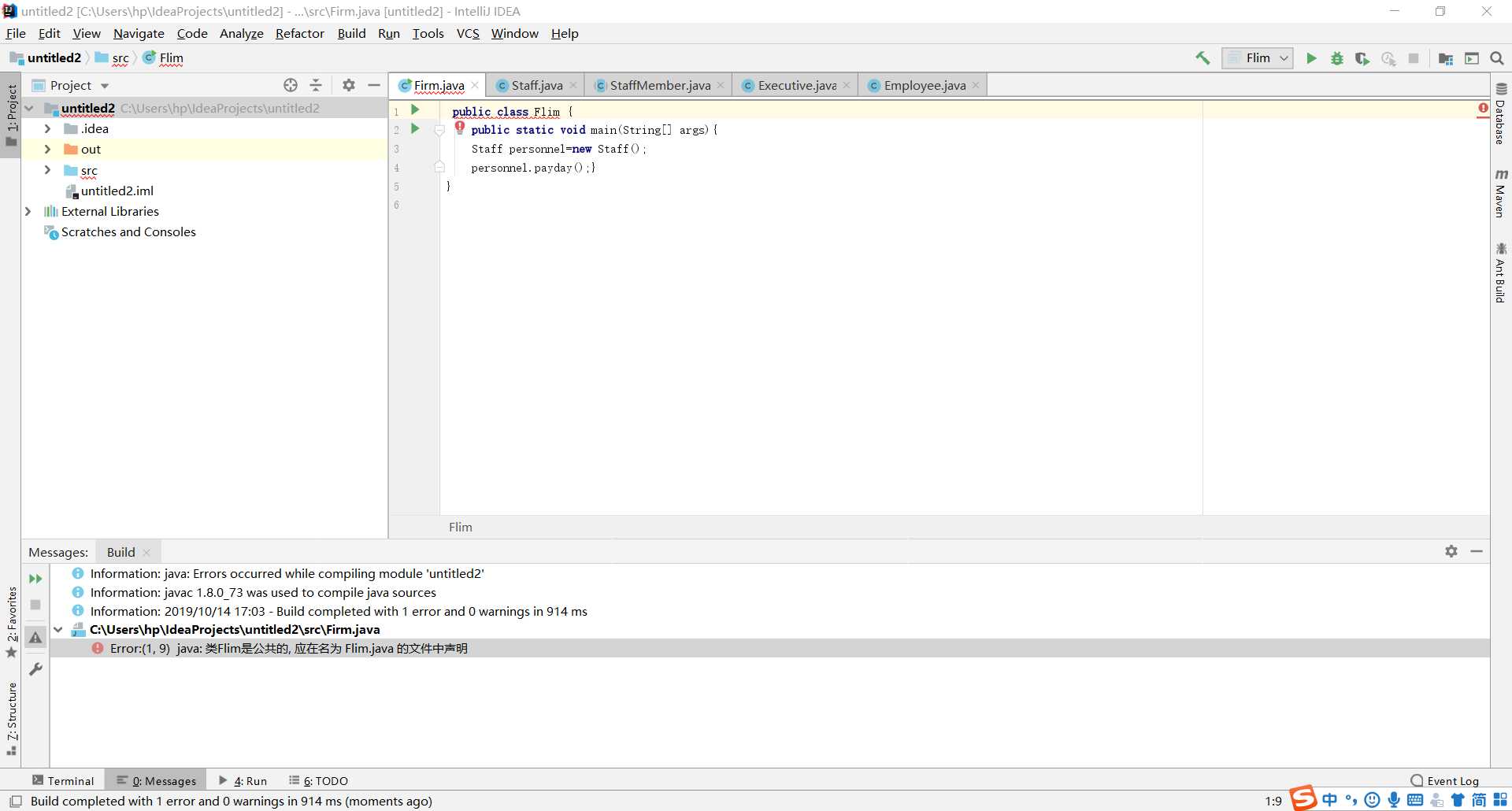Click the microphone icon in IME tray
This screenshot has width=1512, height=811.
(1394, 800)
